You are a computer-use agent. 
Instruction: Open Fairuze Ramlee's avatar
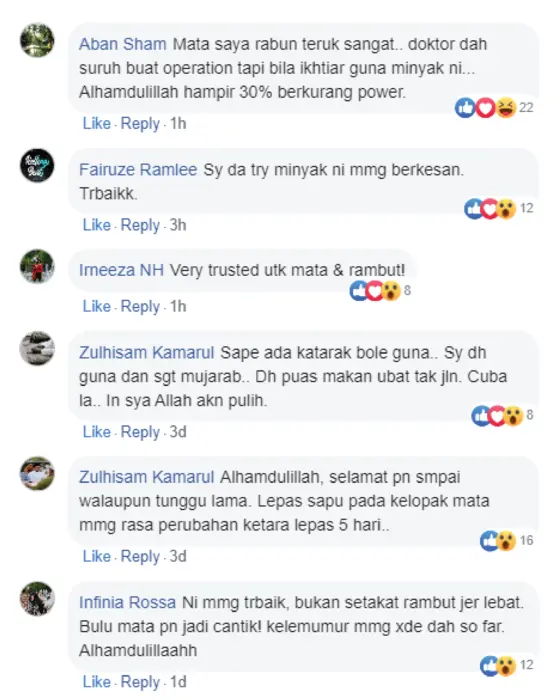(37, 166)
